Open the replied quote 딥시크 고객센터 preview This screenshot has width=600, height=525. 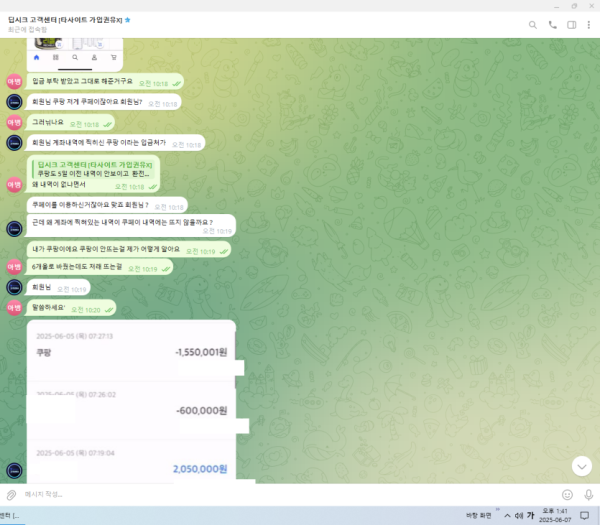pos(94,169)
